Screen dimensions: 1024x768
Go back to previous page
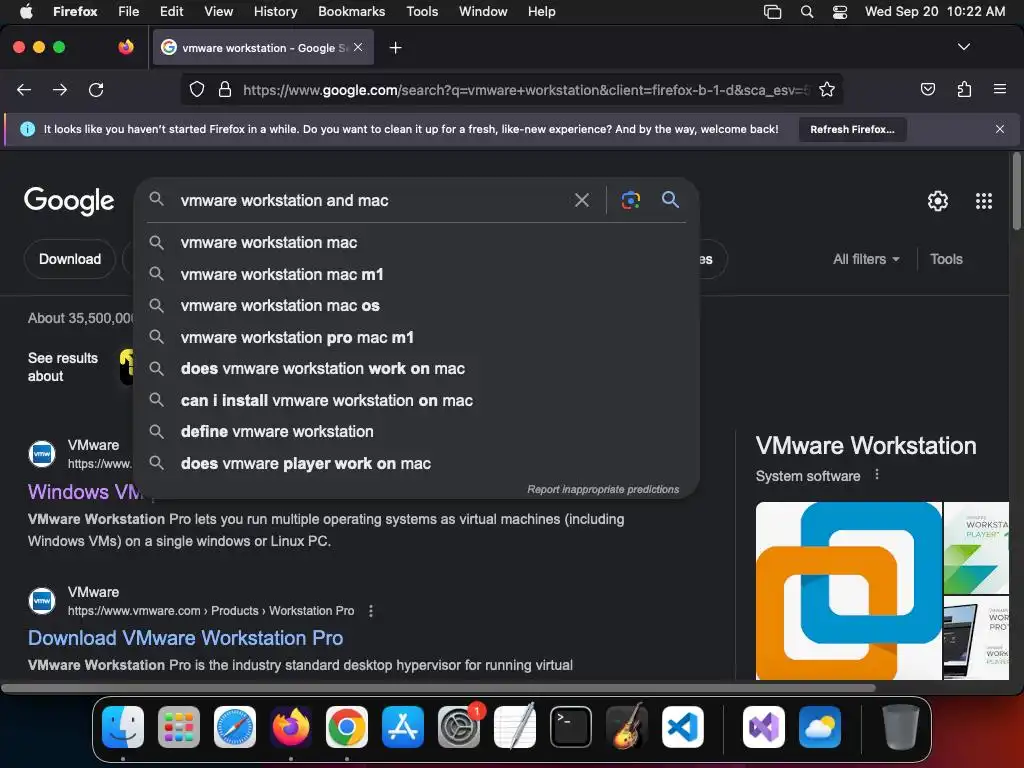[24, 89]
